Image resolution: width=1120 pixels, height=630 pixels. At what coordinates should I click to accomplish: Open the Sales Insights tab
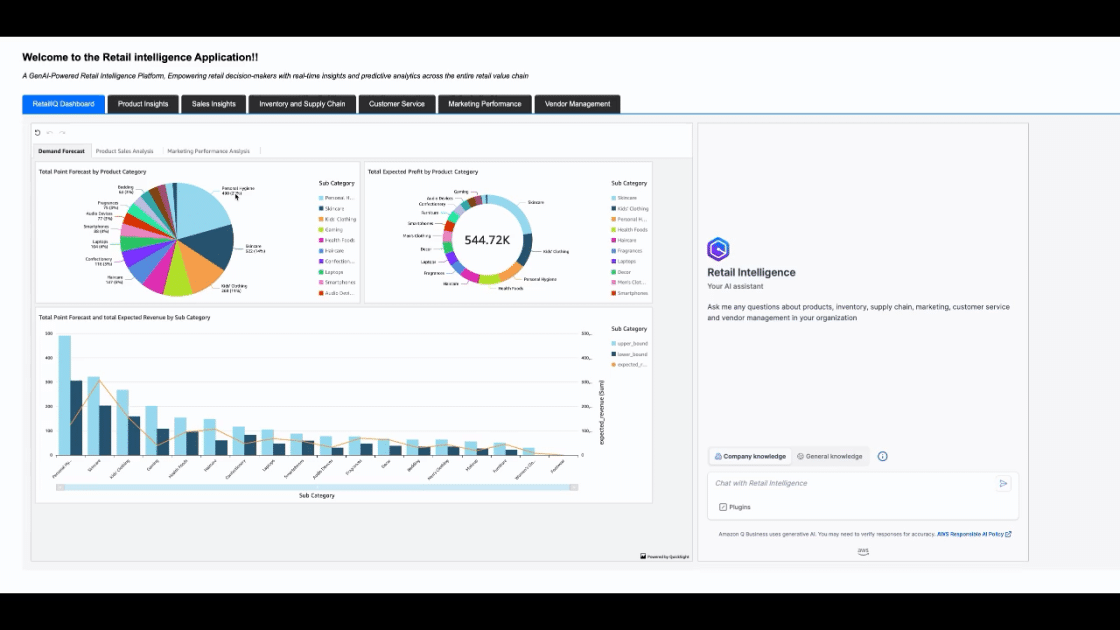tap(214, 104)
